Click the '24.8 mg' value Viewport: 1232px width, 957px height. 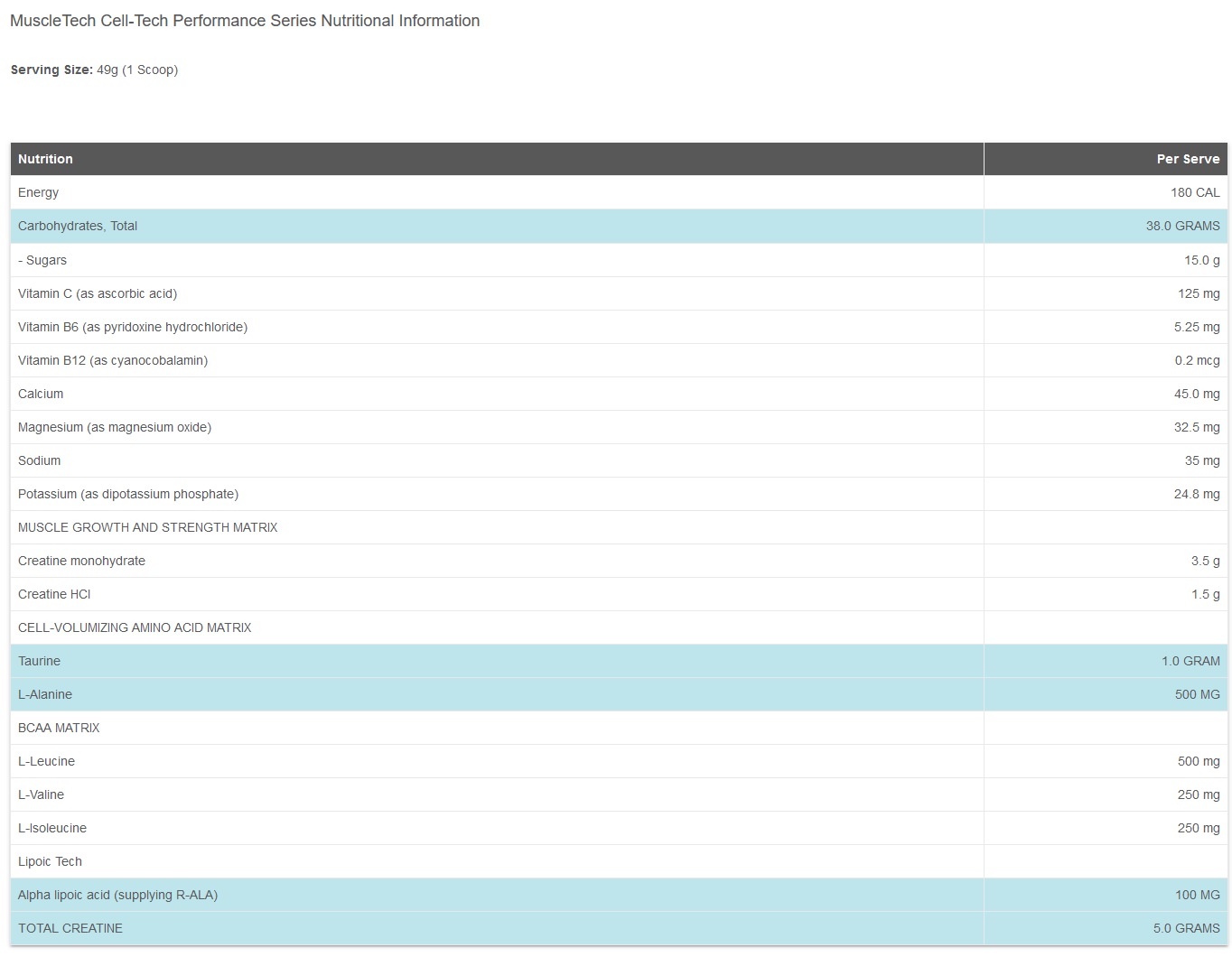(1197, 494)
